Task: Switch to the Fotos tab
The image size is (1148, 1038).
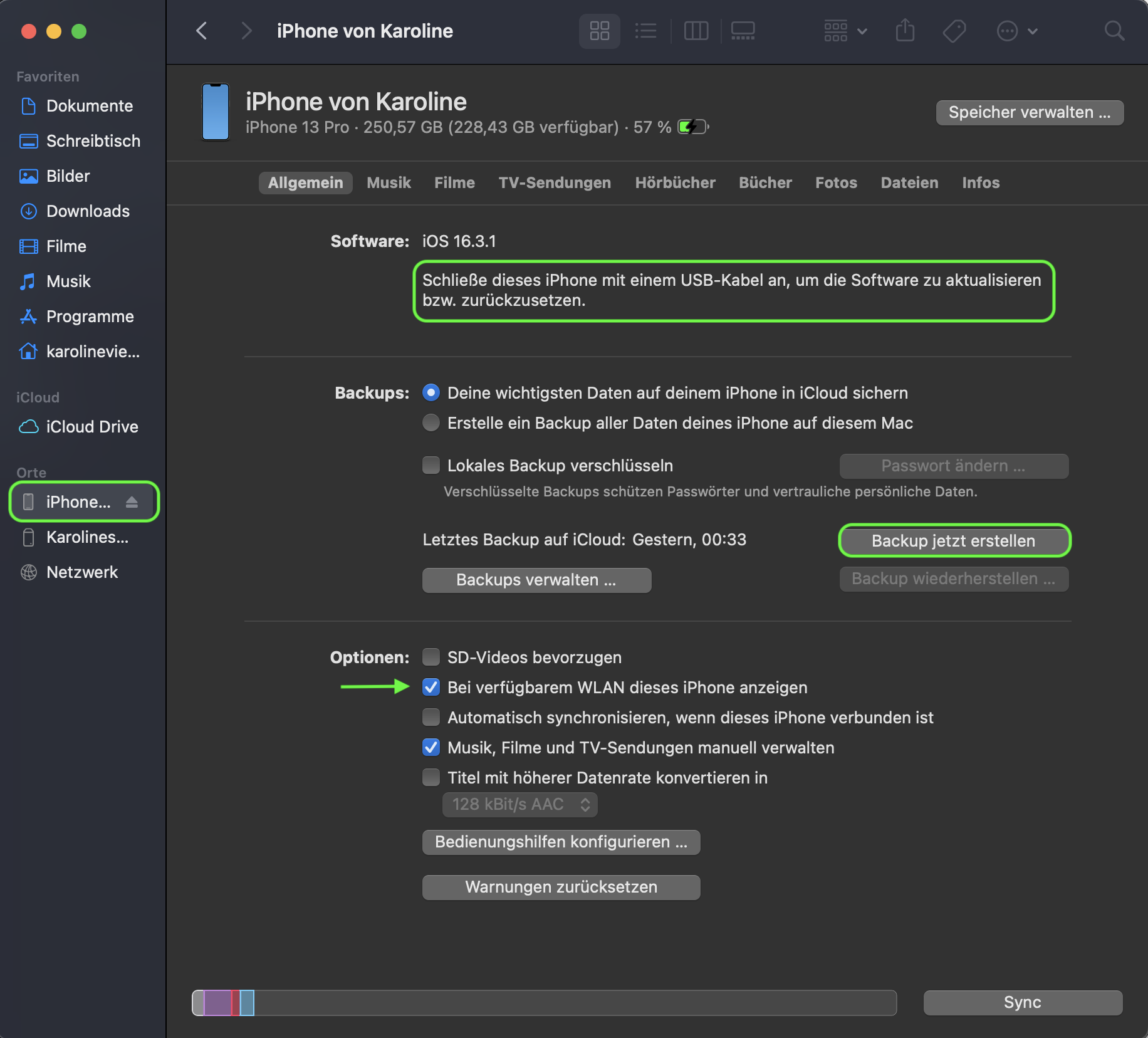Action: pos(836,183)
